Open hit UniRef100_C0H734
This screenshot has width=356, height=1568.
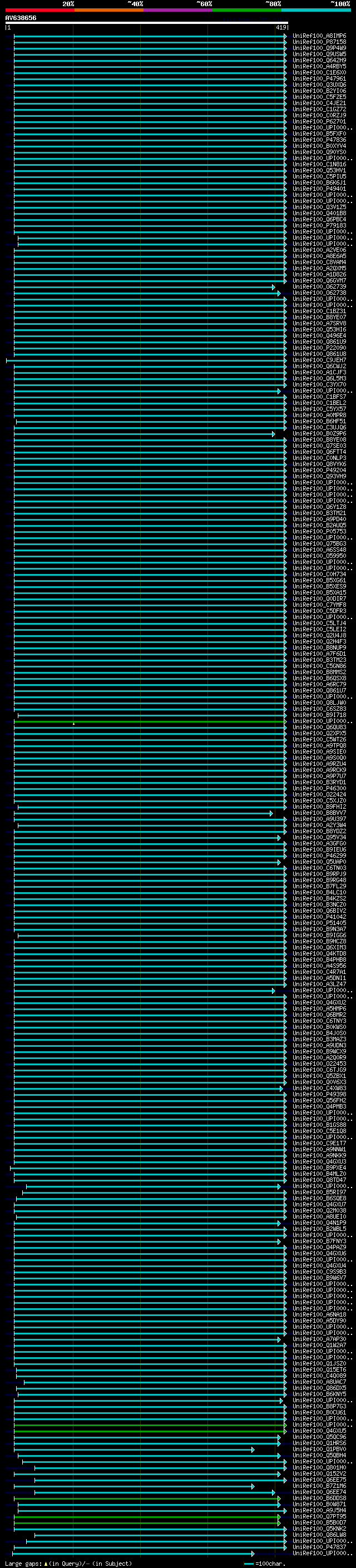click(x=319, y=574)
